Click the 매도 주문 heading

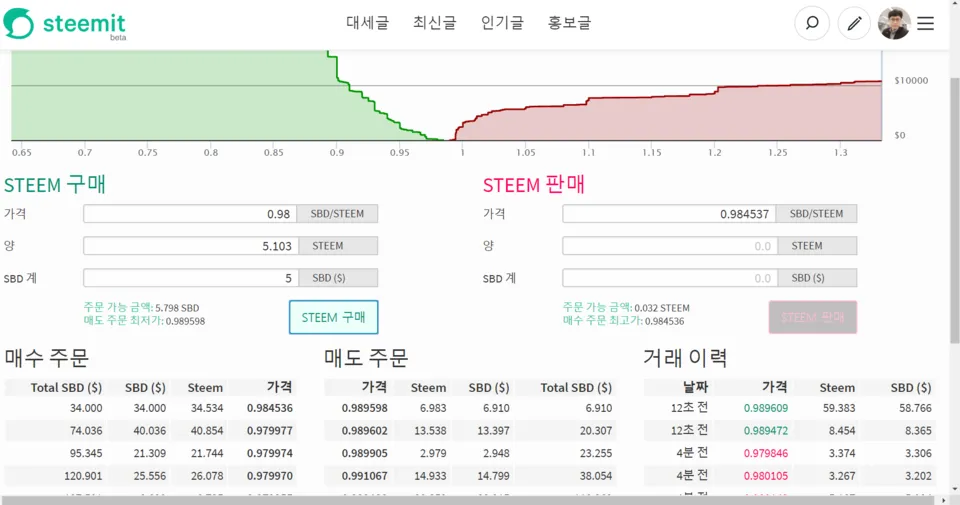(366, 357)
